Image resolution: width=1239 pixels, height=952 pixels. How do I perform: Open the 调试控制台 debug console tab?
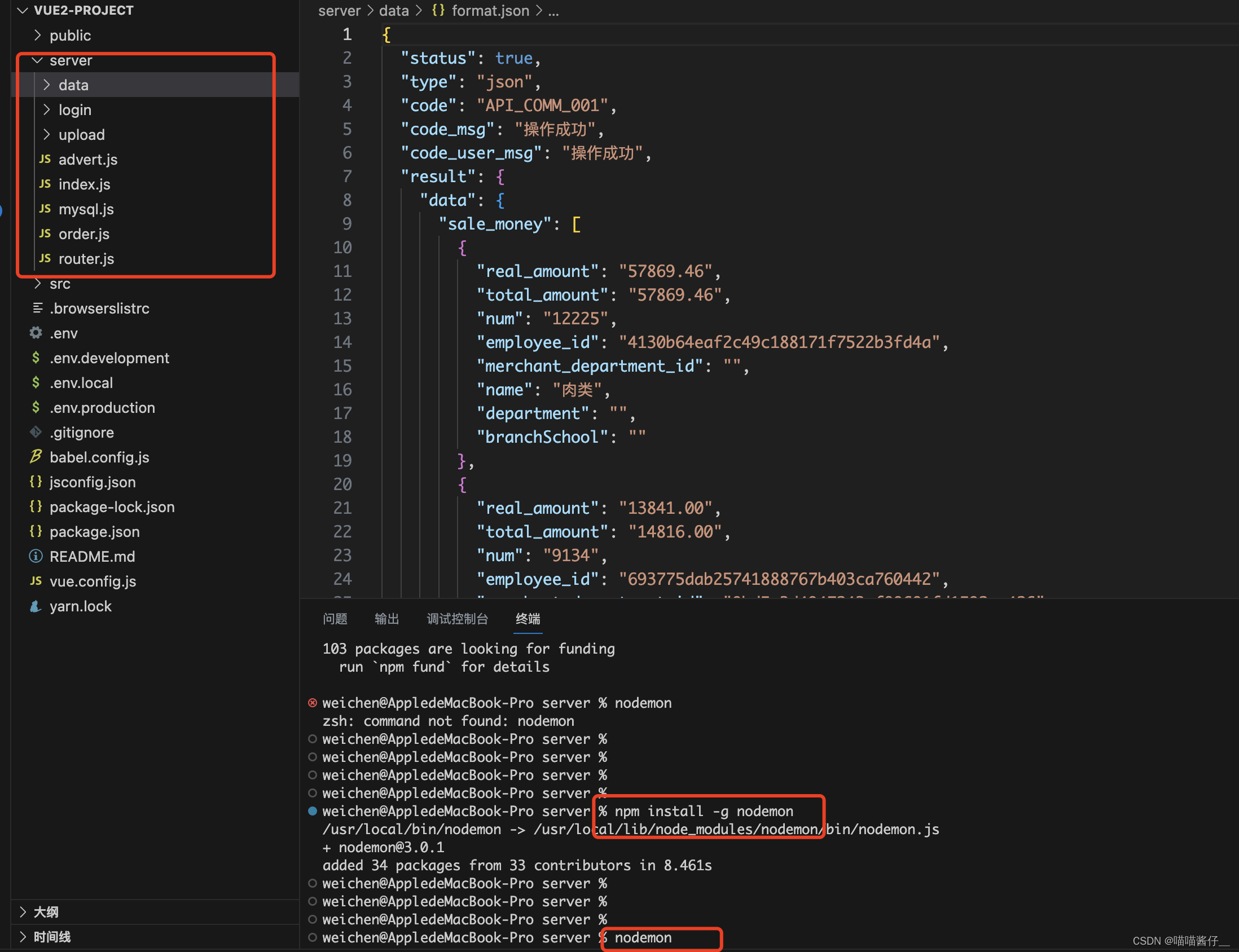click(x=457, y=618)
